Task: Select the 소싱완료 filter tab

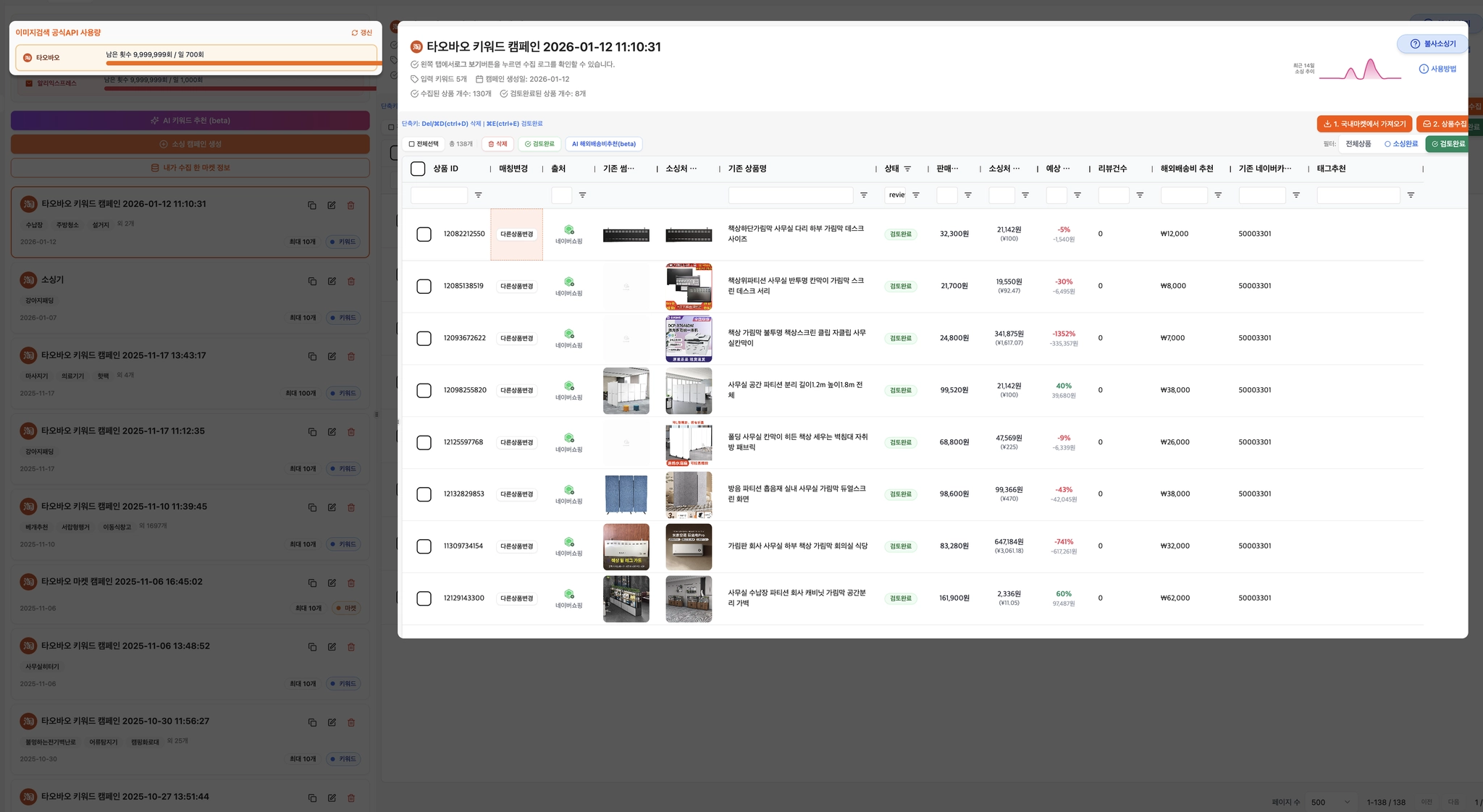Action: (x=1400, y=144)
